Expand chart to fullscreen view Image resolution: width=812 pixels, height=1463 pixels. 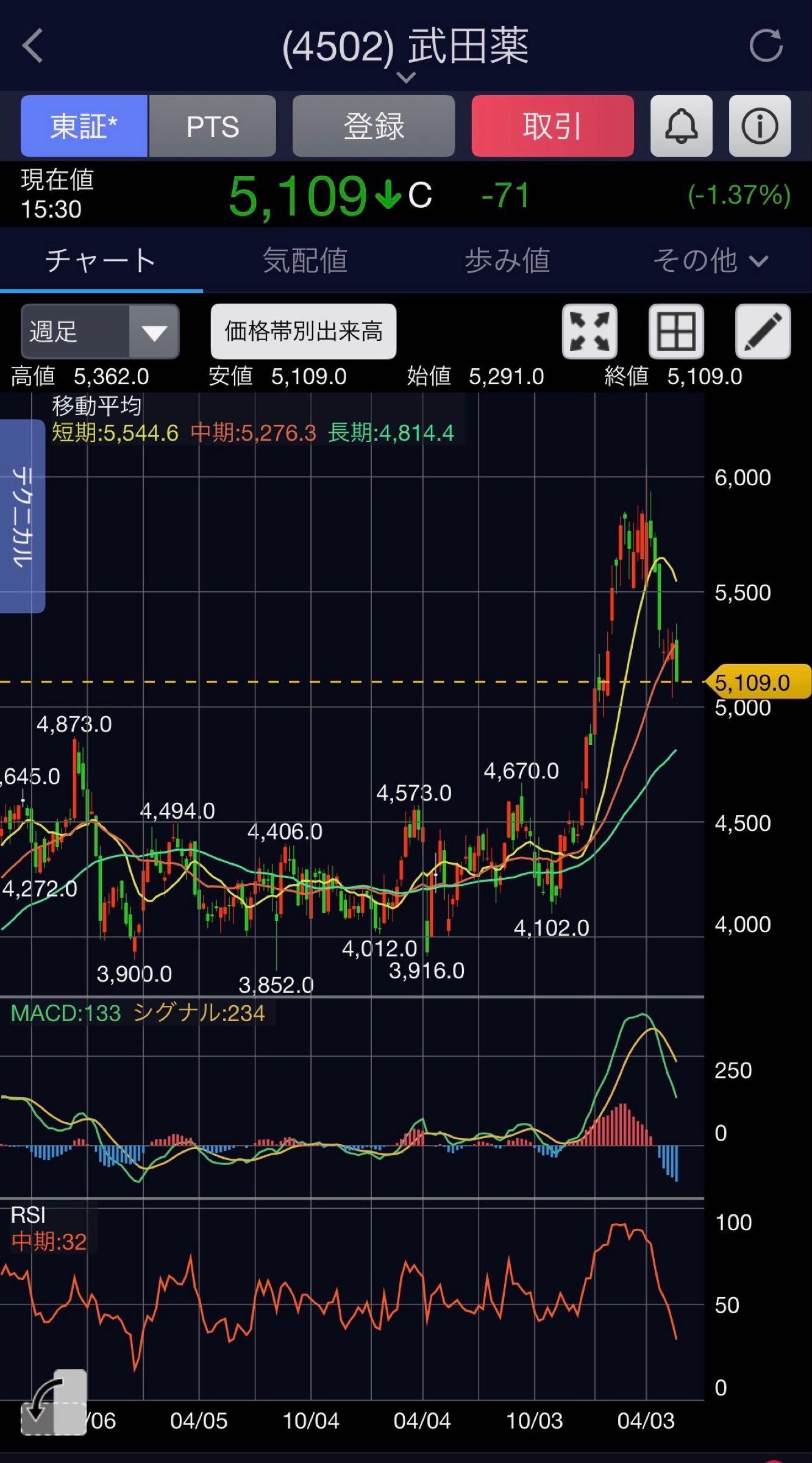click(589, 332)
